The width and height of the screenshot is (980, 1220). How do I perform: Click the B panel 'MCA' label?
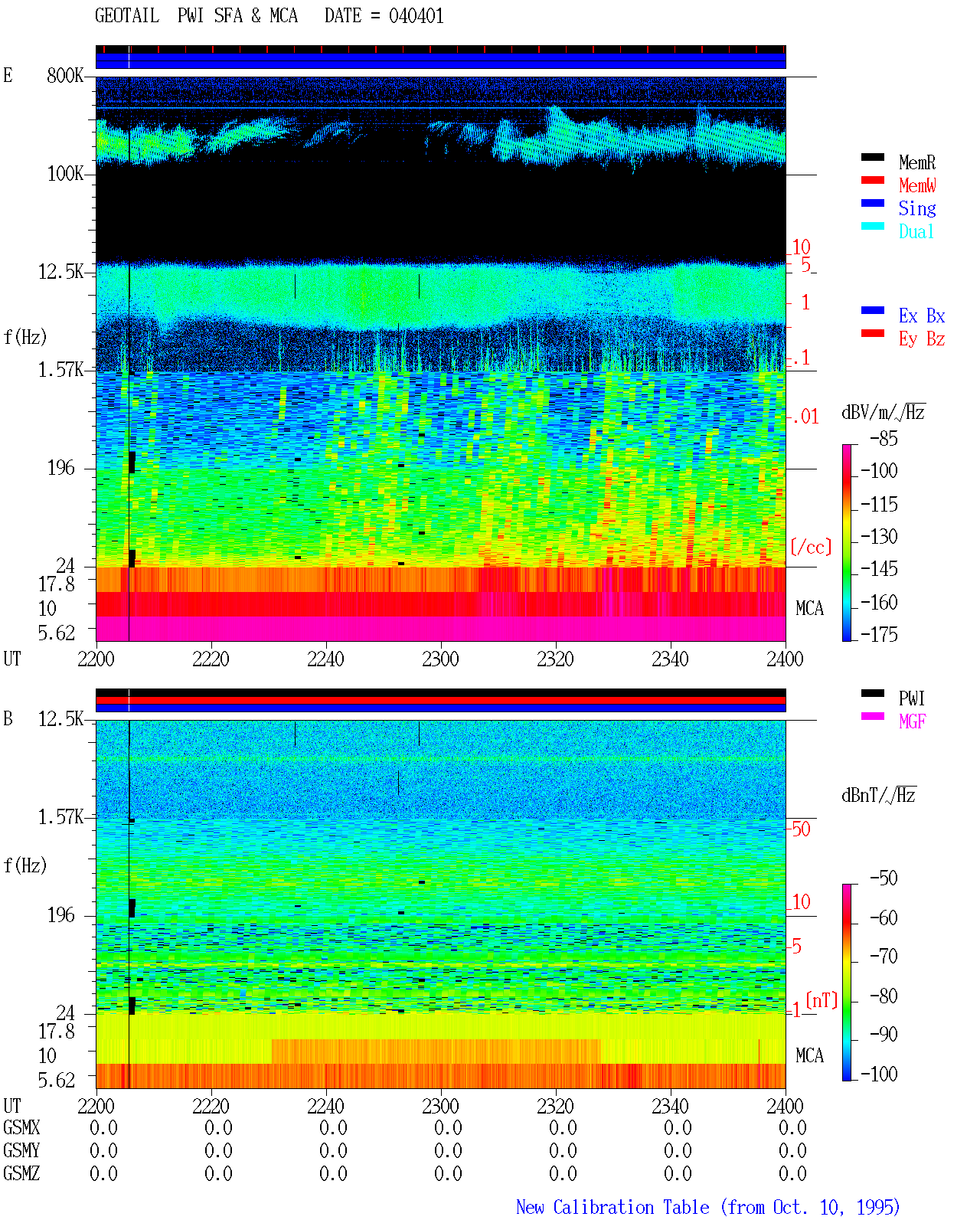(810, 1056)
